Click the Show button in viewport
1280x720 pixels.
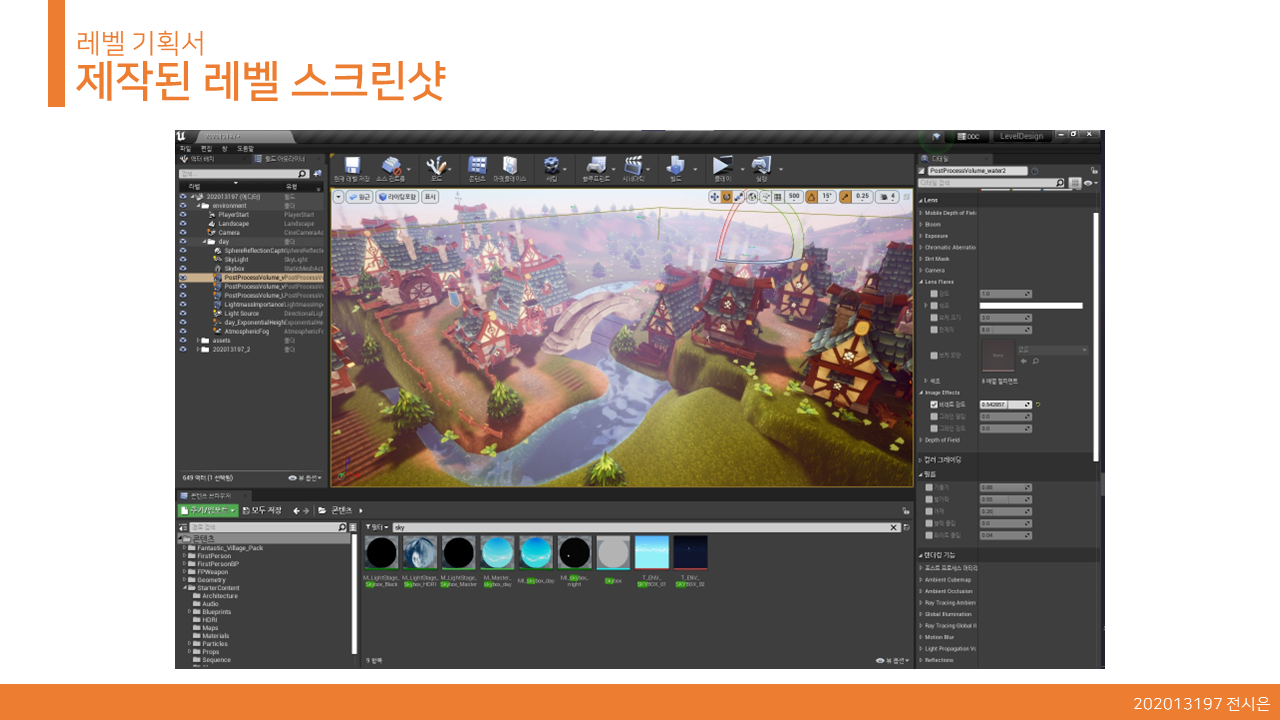431,197
